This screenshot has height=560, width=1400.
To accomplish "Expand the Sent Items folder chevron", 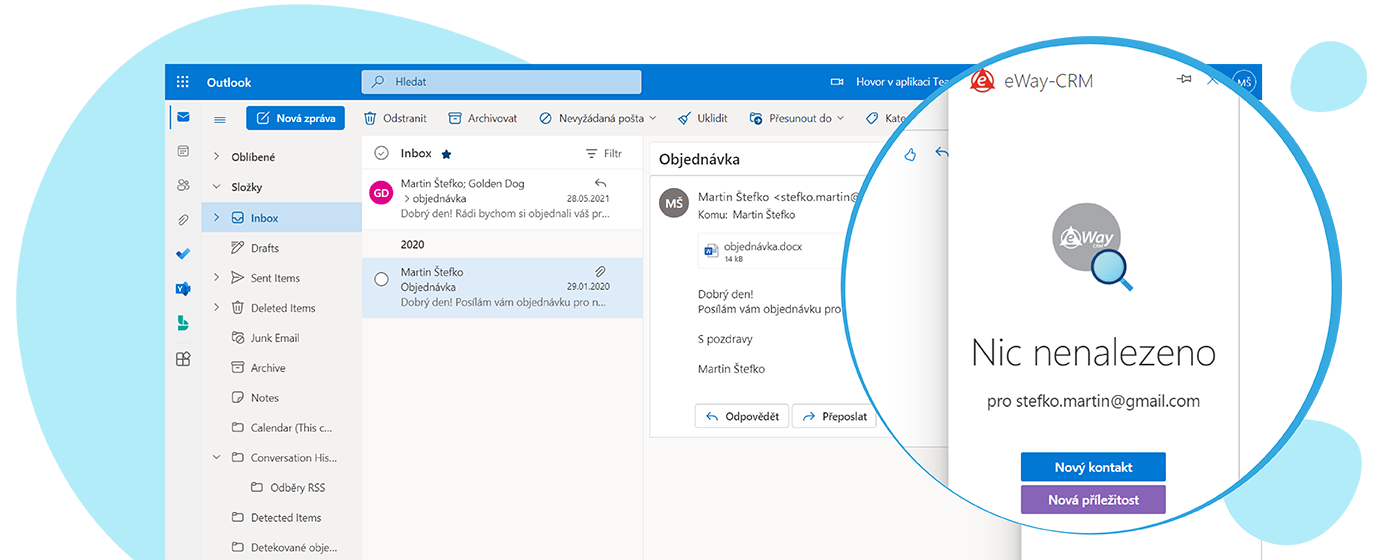I will (x=216, y=277).
